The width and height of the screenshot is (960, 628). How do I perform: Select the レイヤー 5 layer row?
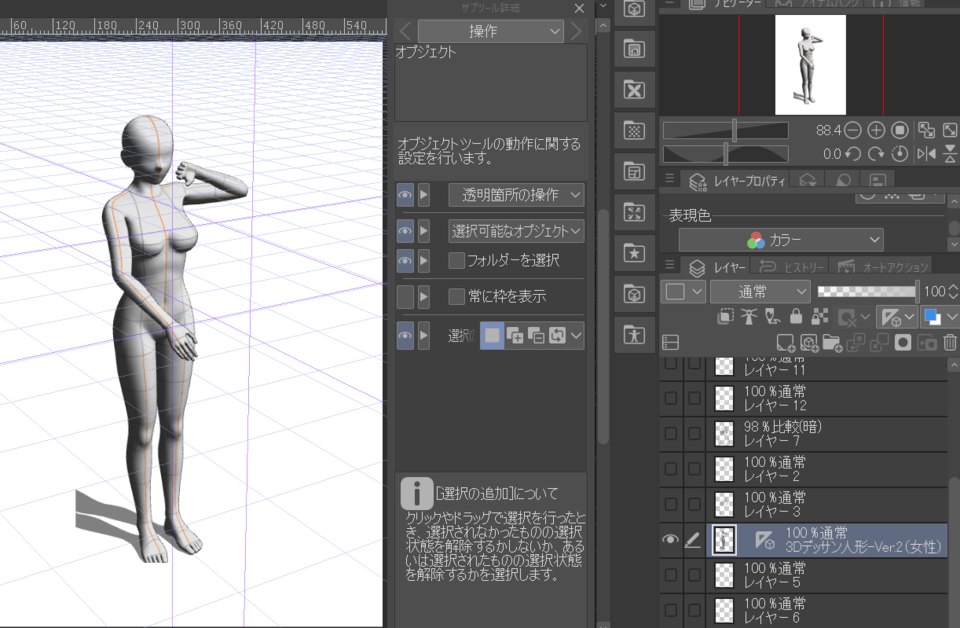point(828,575)
